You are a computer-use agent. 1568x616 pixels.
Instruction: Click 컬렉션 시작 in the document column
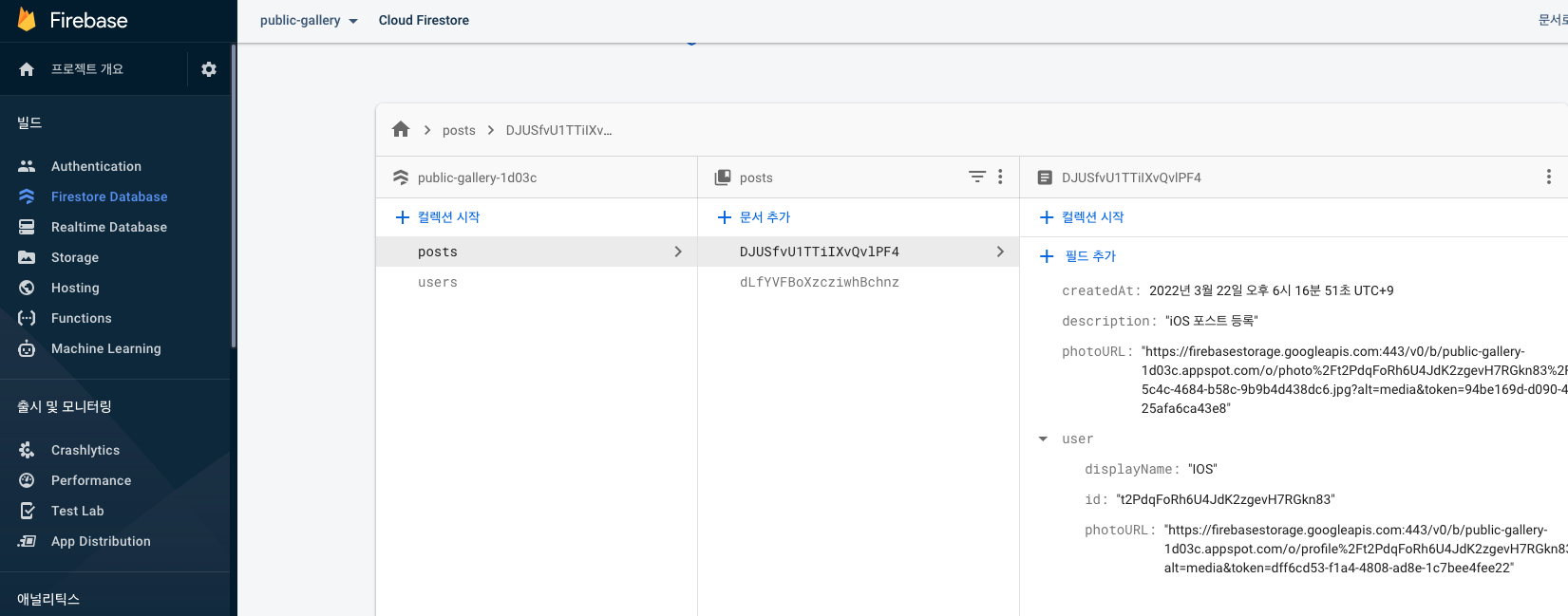1082,217
